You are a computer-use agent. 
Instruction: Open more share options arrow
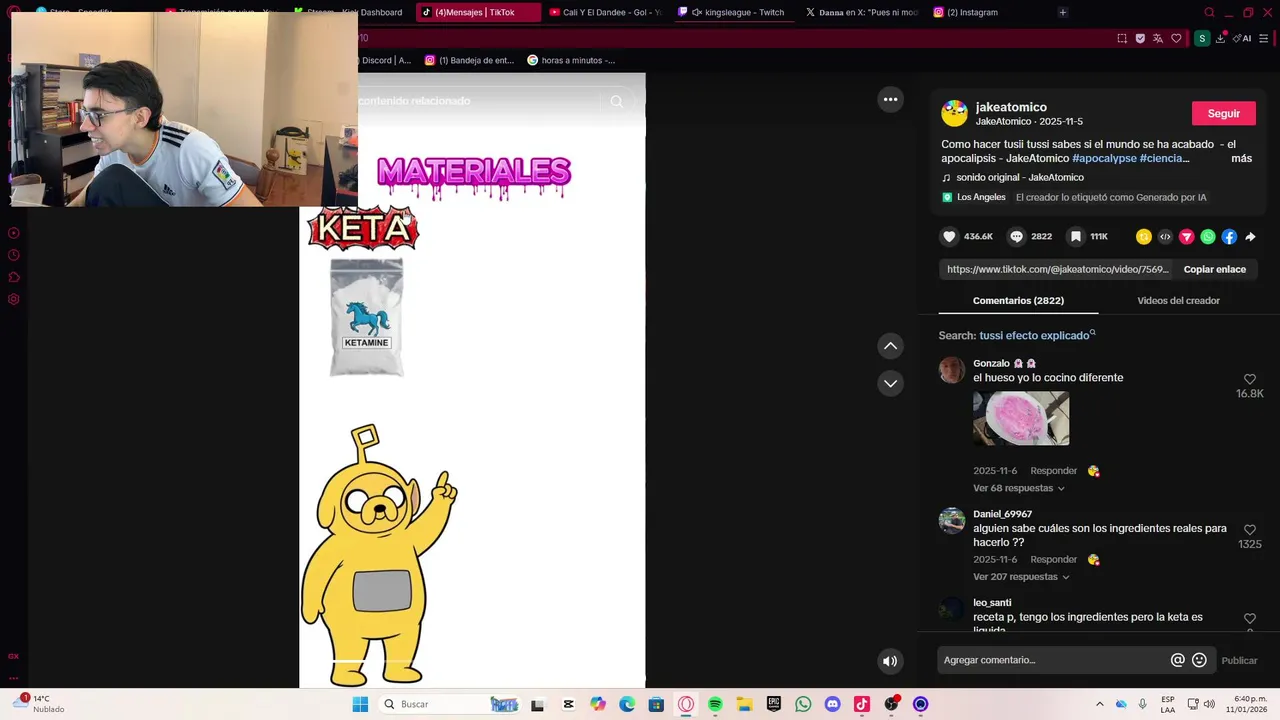click(1250, 237)
